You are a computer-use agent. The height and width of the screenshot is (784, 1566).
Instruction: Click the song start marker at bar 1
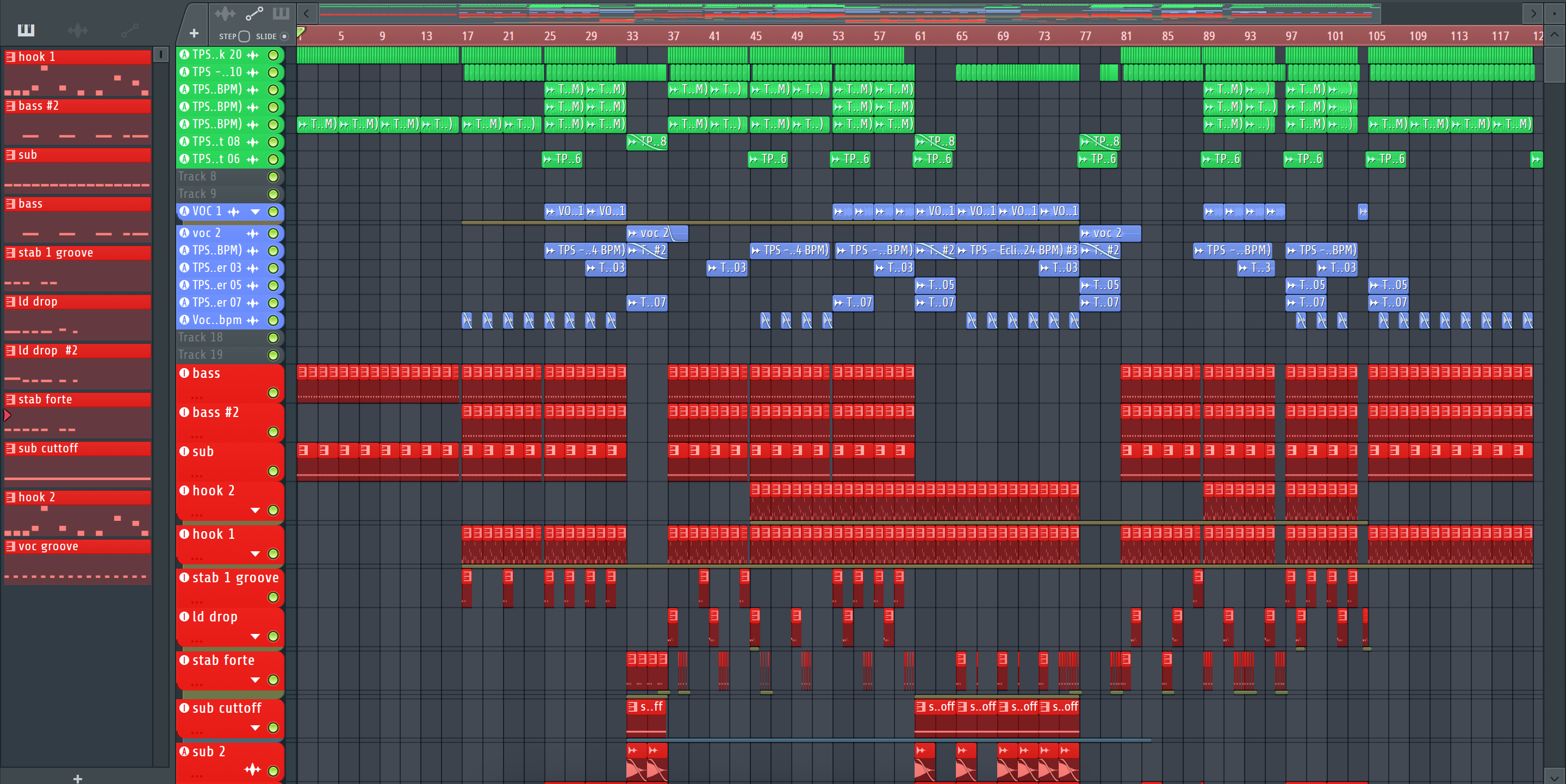301,32
